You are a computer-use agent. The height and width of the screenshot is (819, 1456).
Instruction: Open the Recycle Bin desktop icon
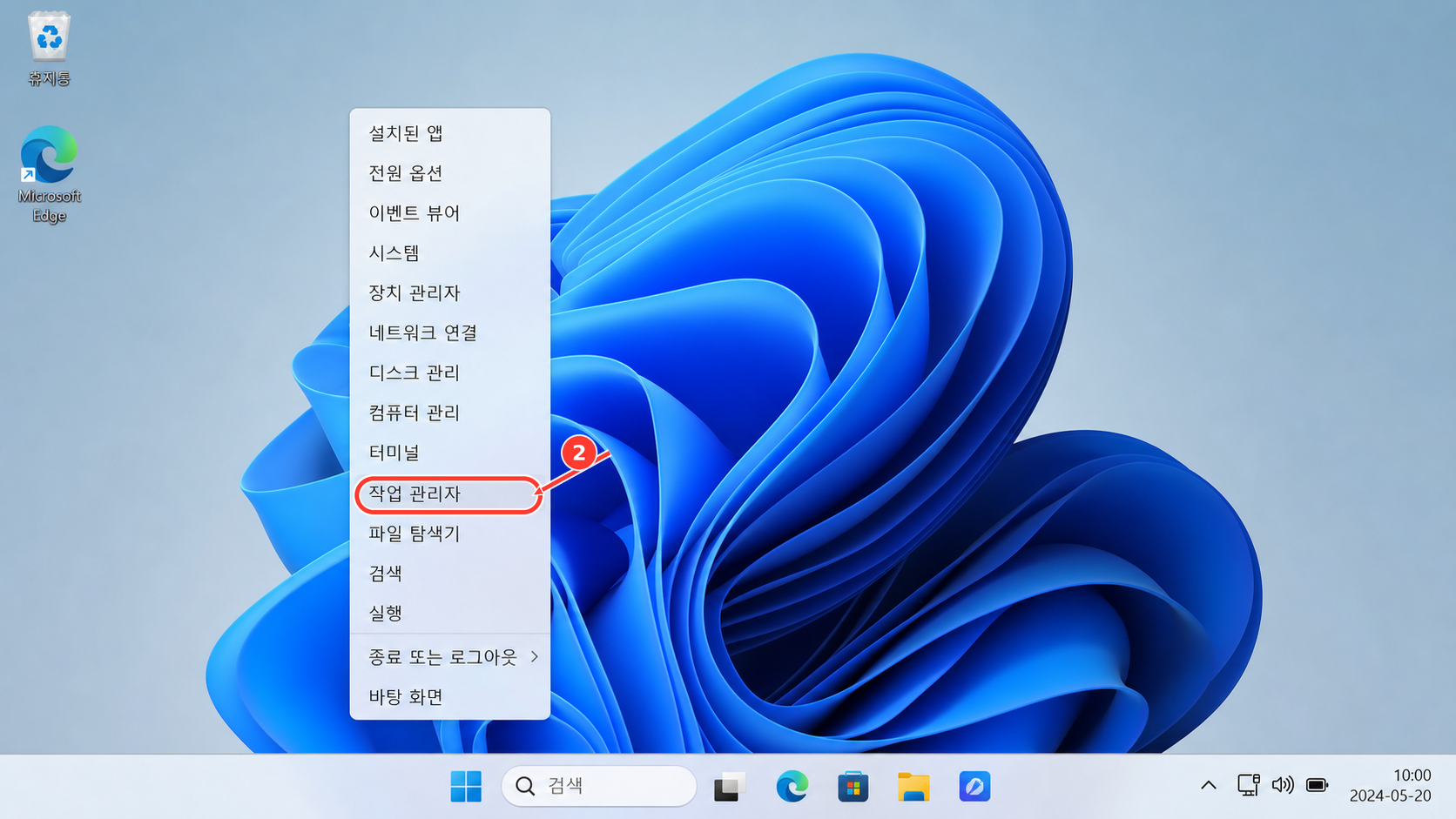tap(49, 48)
